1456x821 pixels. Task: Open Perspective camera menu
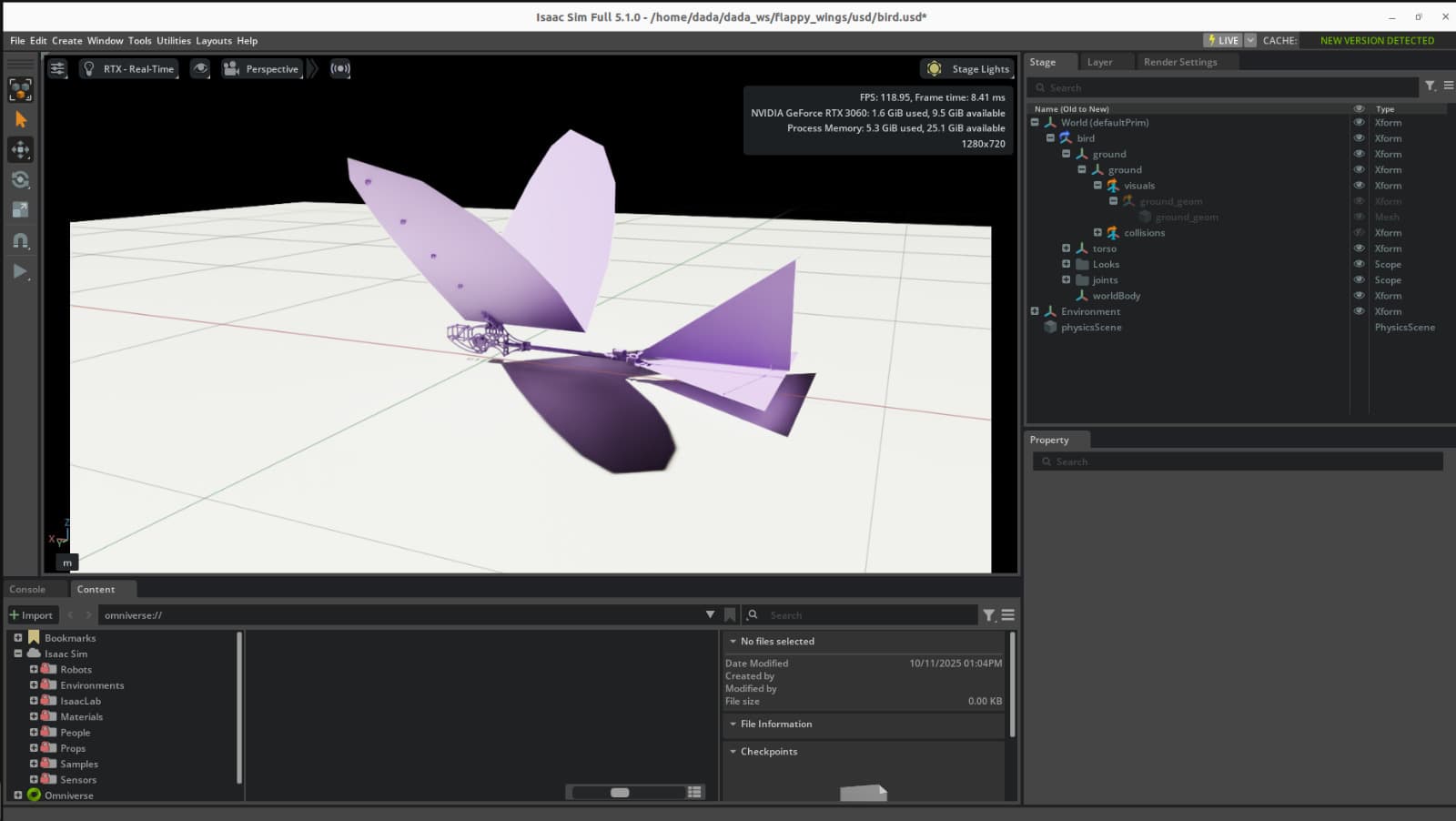pyautogui.click(x=261, y=68)
